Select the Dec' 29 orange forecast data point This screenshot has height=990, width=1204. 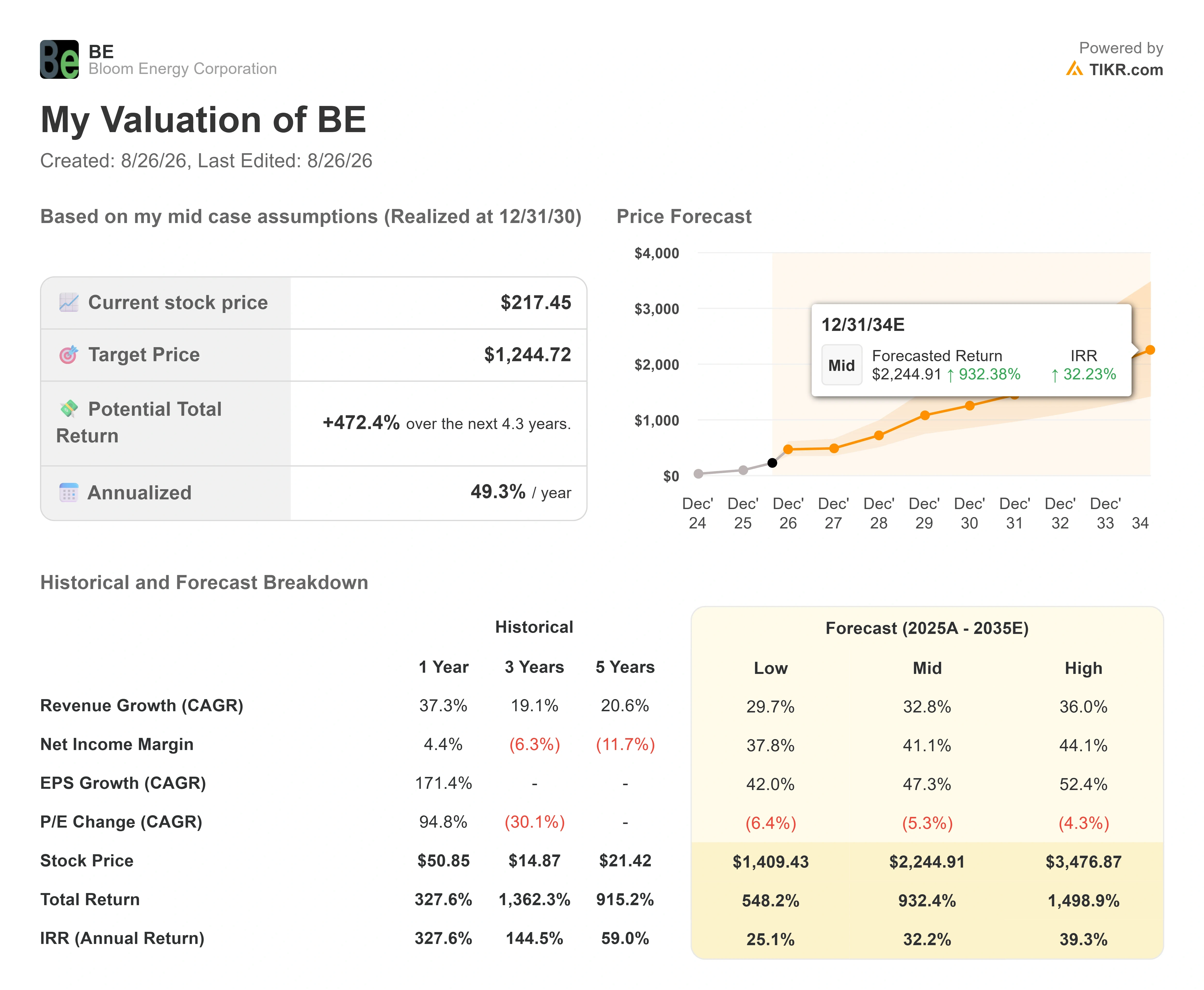(925, 415)
